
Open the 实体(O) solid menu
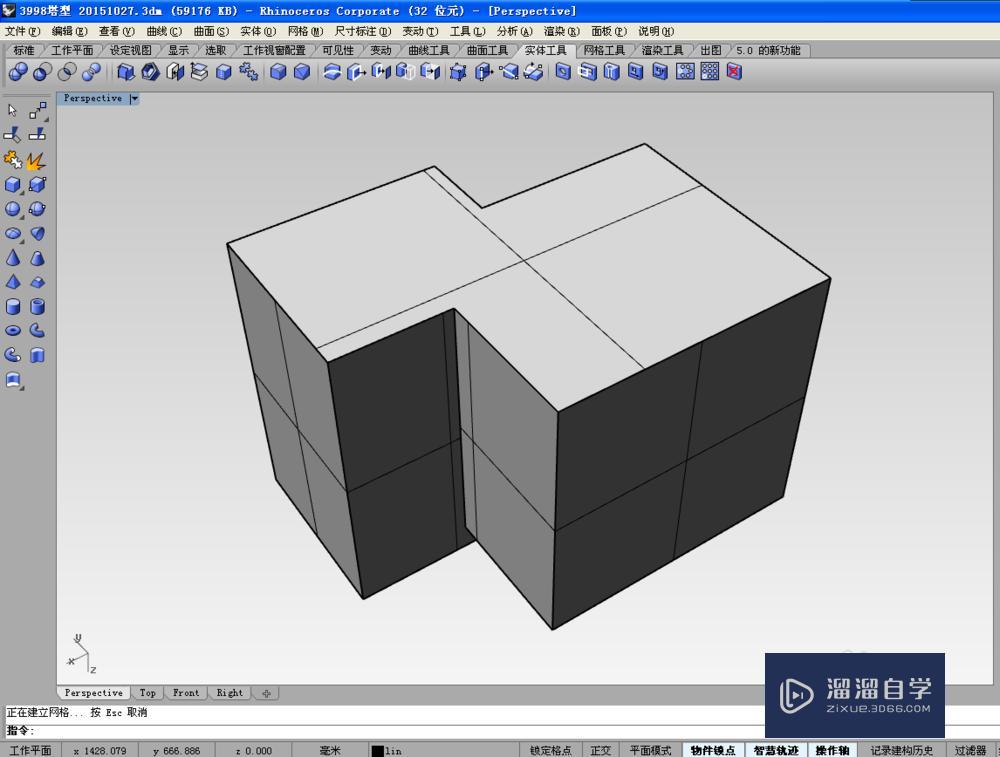[258, 31]
